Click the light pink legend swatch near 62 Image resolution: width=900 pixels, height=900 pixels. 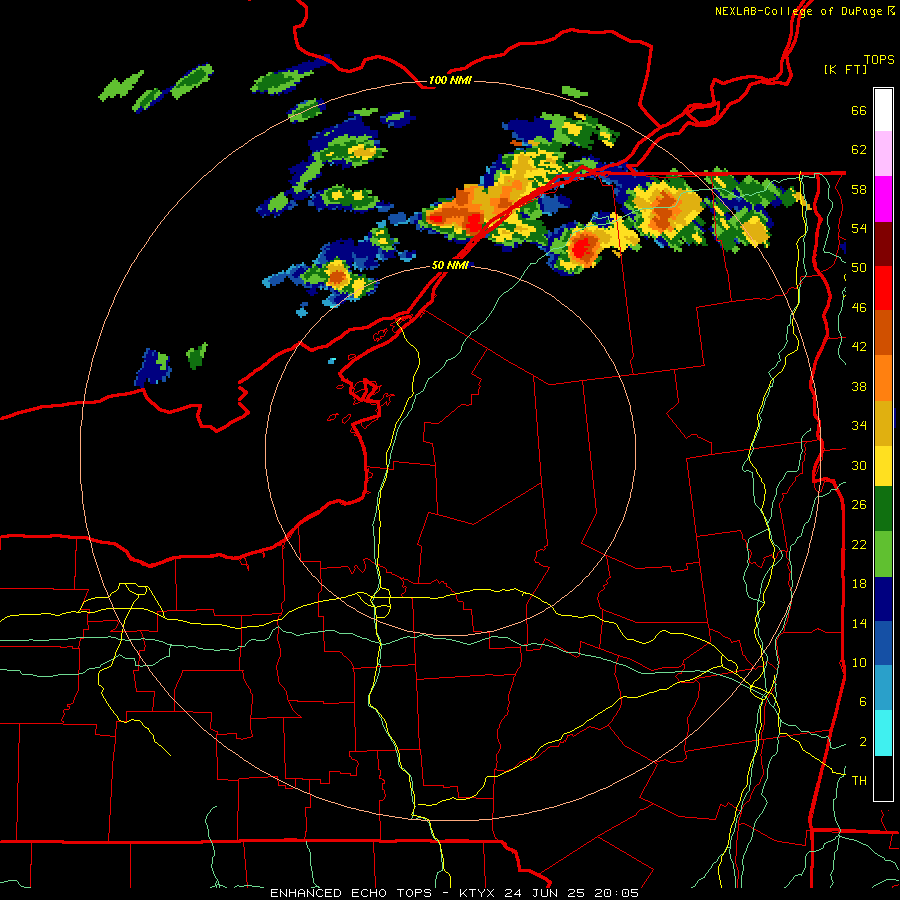click(x=883, y=154)
